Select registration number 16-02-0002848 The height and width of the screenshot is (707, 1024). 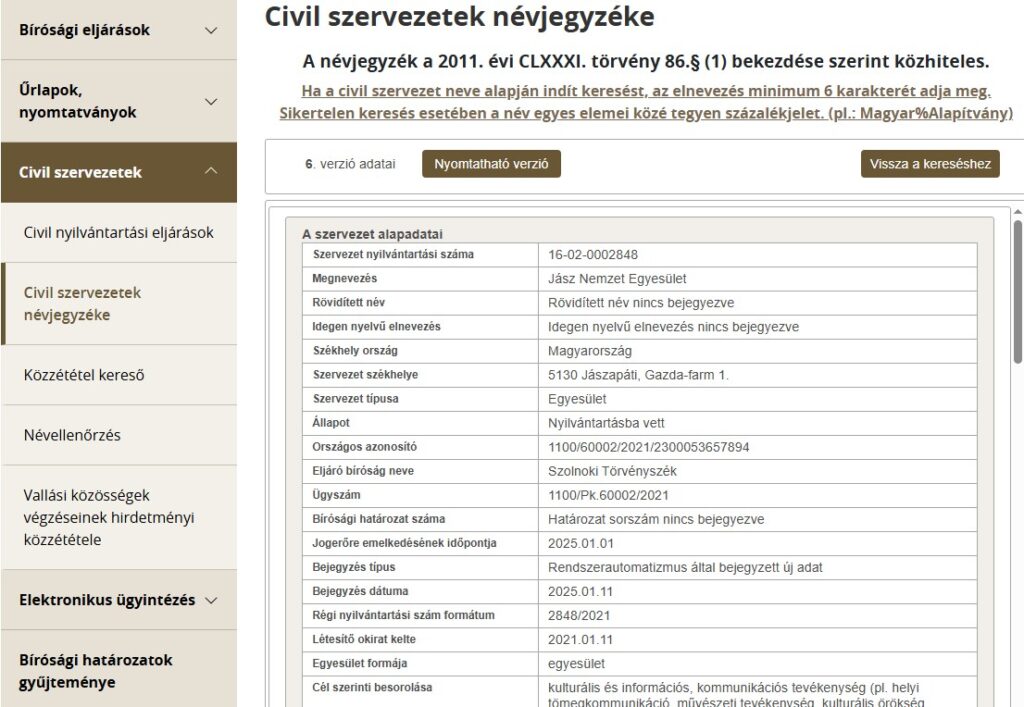pyautogui.click(x=593, y=255)
